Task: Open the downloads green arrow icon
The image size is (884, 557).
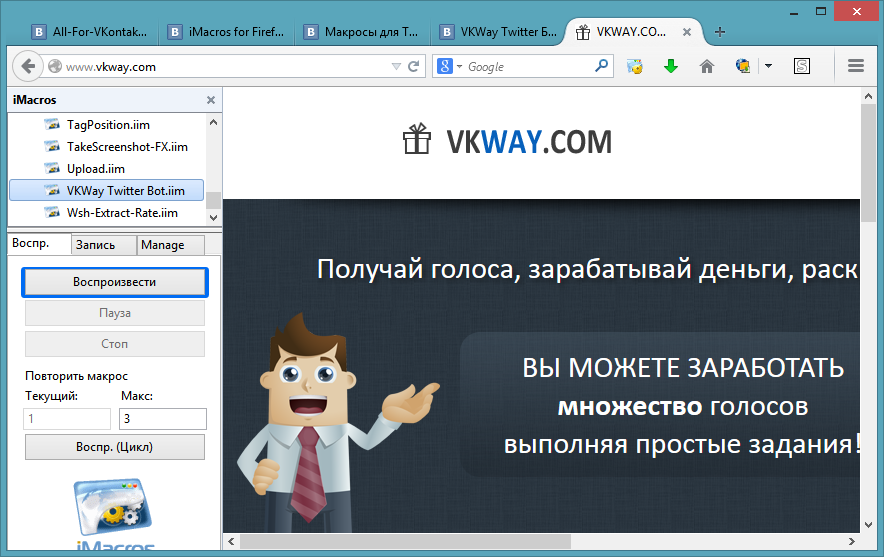Action: (x=670, y=67)
